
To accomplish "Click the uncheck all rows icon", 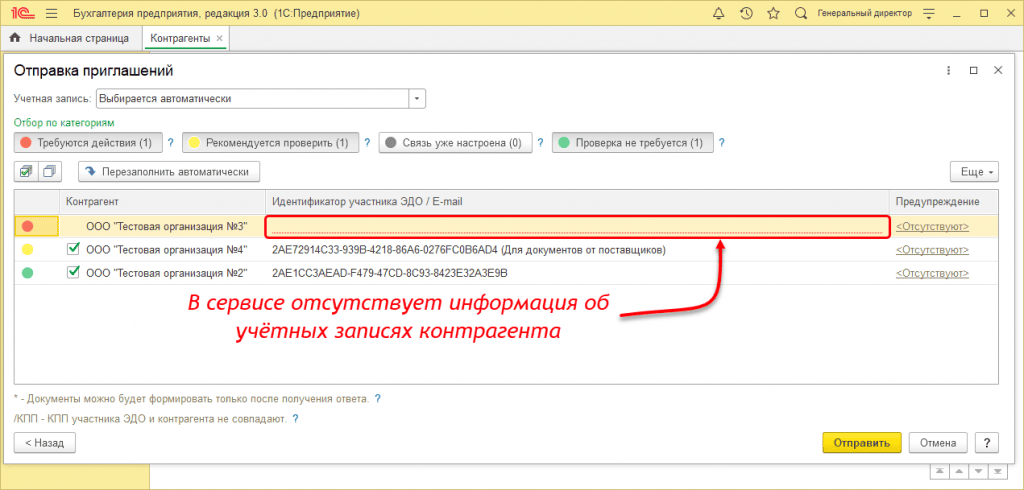I will click(49, 171).
